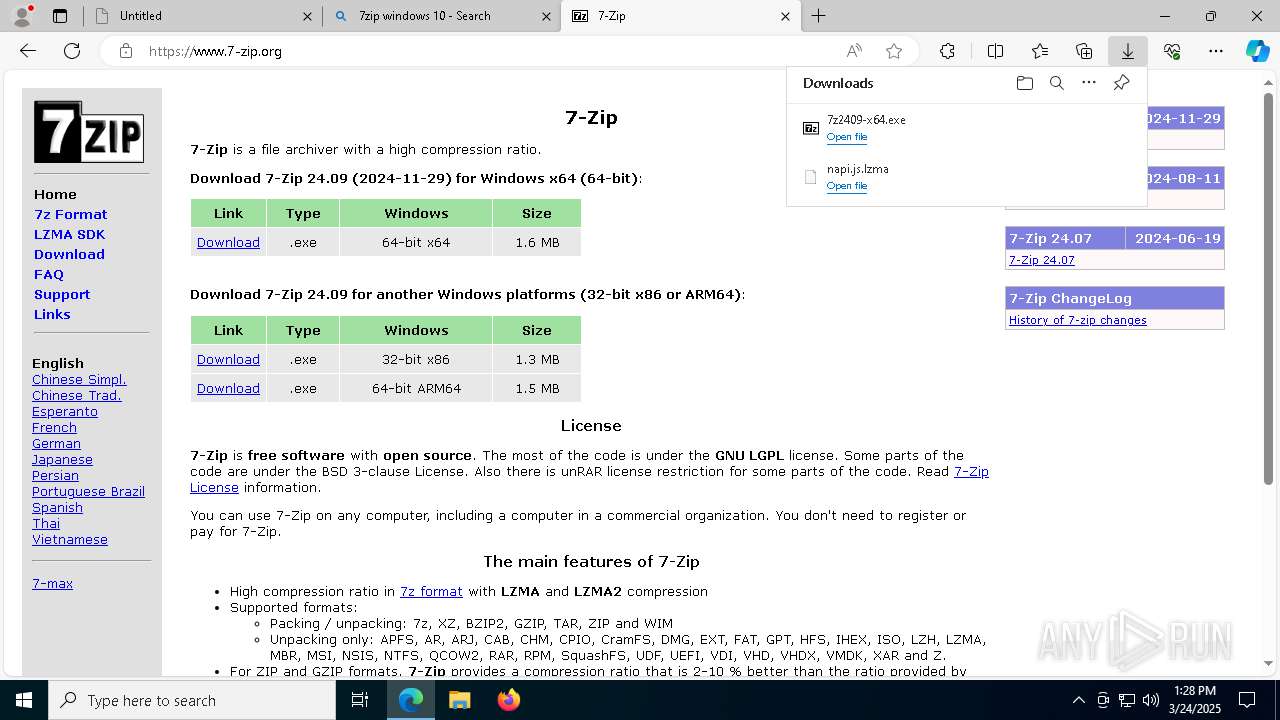This screenshot has width=1280, height=720.
Task: Launch File Explorer from taskbar
Action: pos(459,700)
